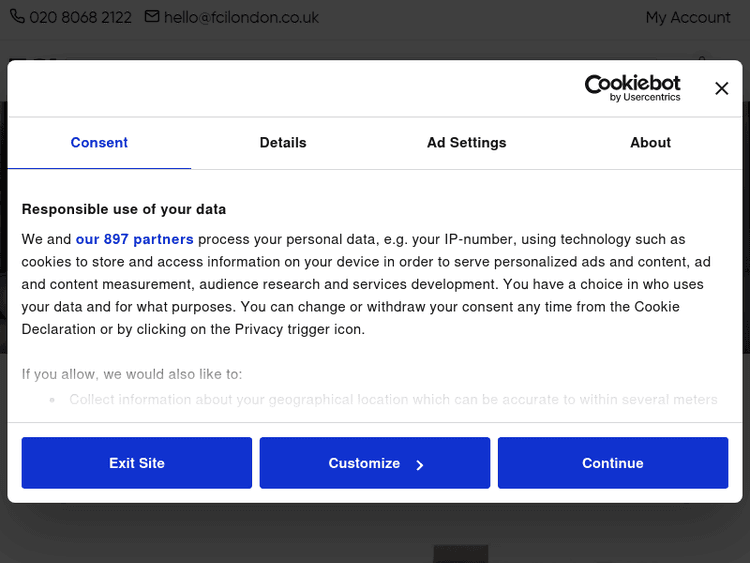This screenshot has width=750, height=563.
Task: Select the Ad Settings tab
Action: click(466, 143)
